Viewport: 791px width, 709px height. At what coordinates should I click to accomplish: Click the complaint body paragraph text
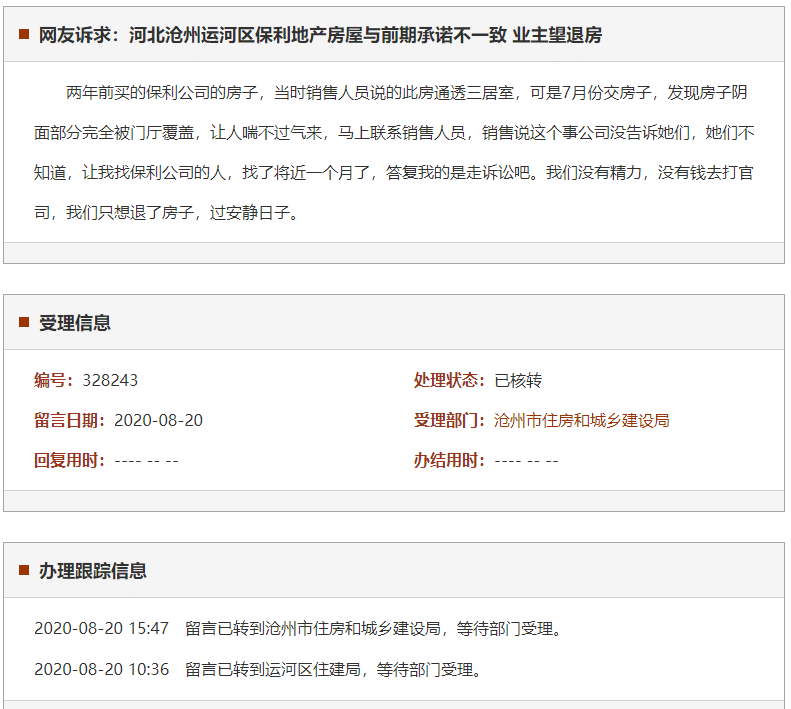394,152
